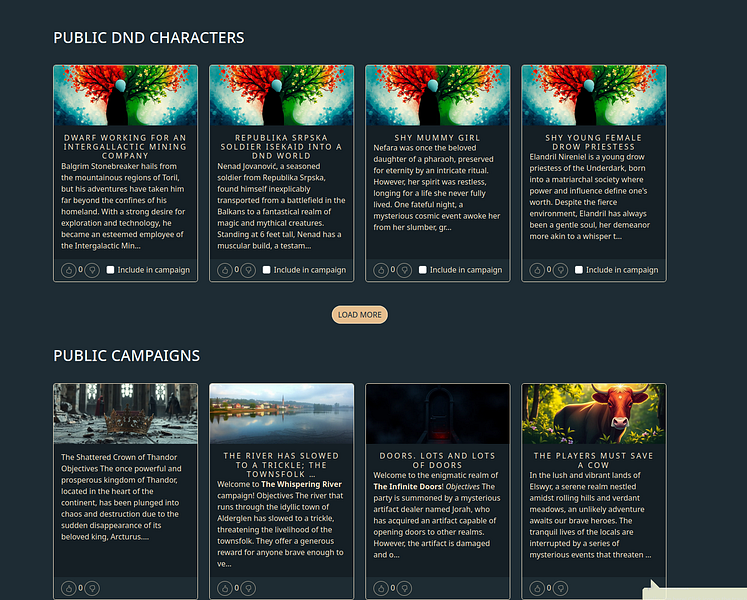Click the Elandril Nireniel description text
The width and height of the screenshot is (747, 600).
click(x=589, y=197)
